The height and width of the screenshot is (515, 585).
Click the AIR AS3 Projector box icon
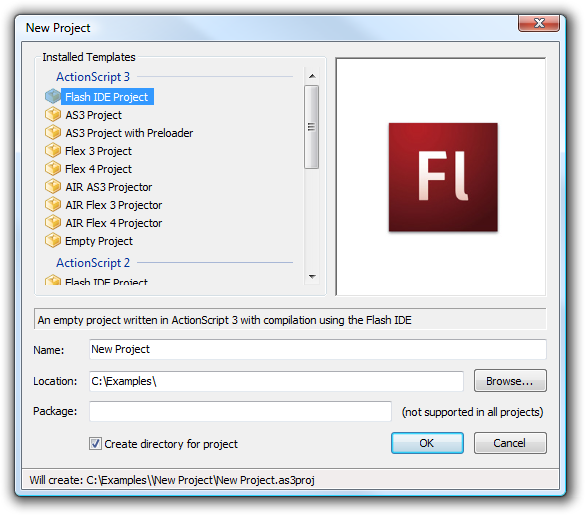coord(53,186)
